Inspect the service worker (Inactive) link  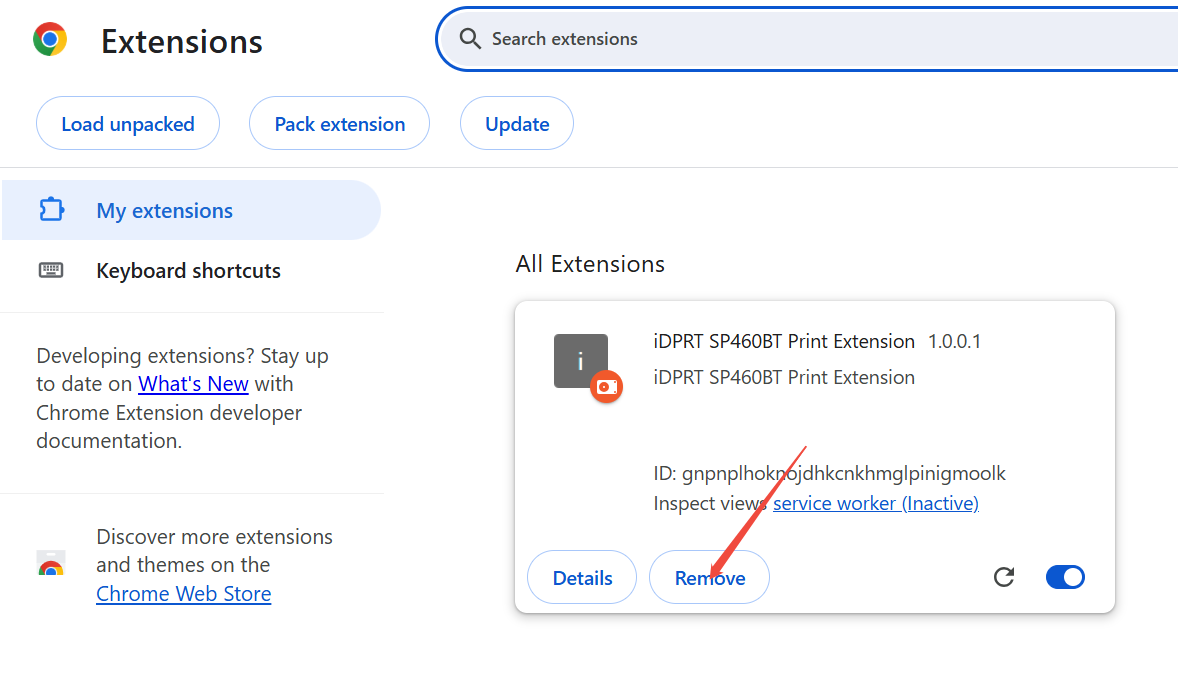click(876, 503)
